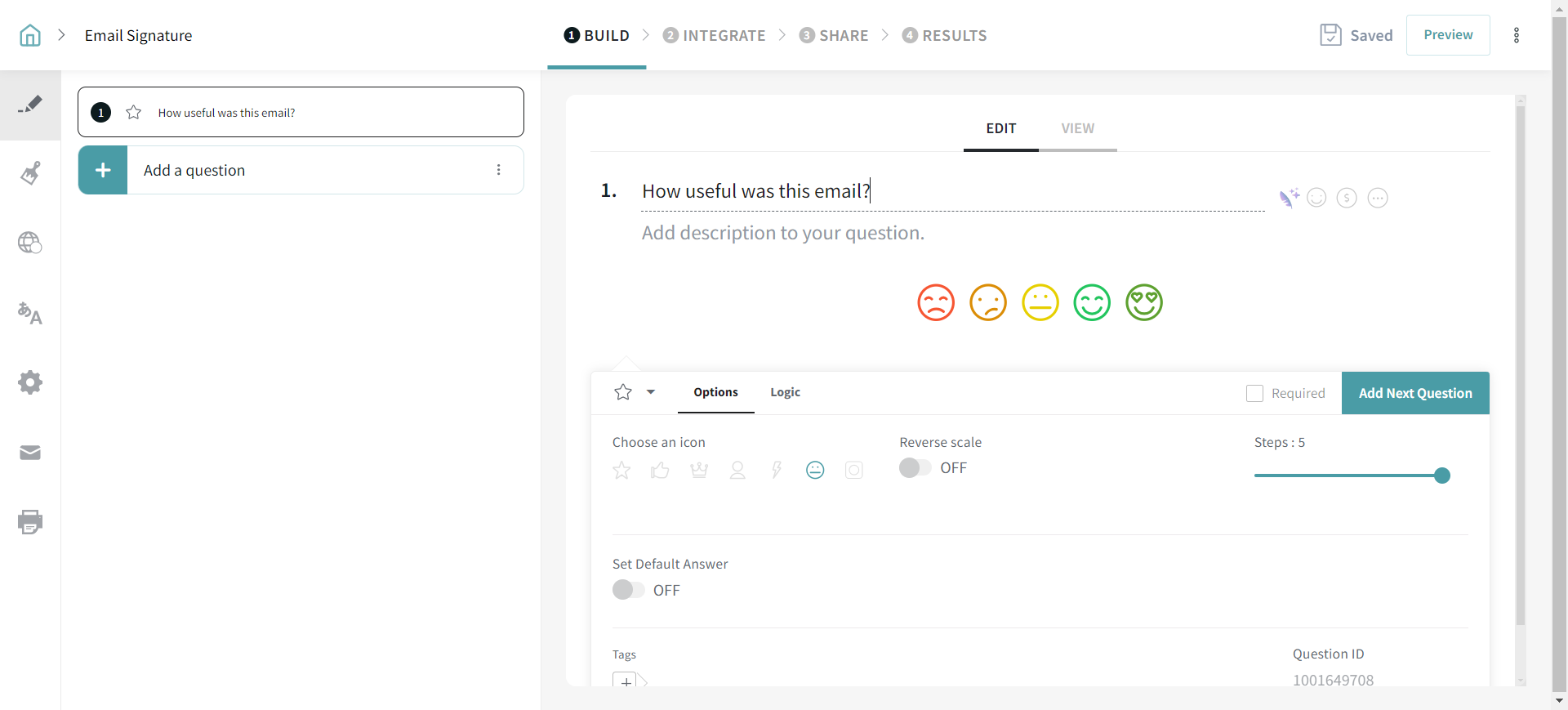Select the crown rating icon

click(x=699, y=470)
